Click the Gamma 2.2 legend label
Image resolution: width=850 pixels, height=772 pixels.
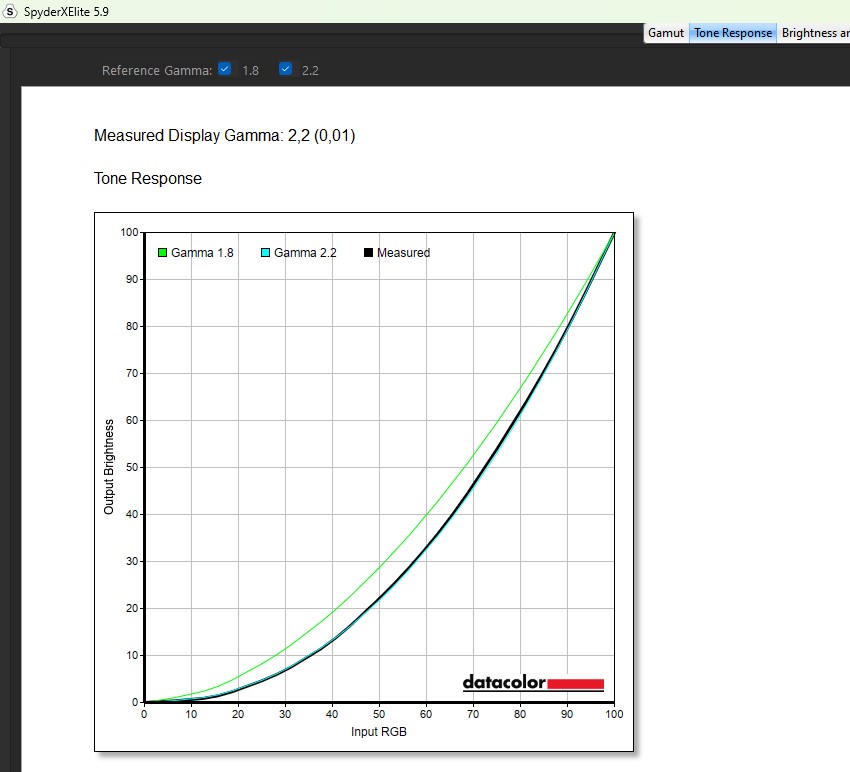(x=305, y=253)
